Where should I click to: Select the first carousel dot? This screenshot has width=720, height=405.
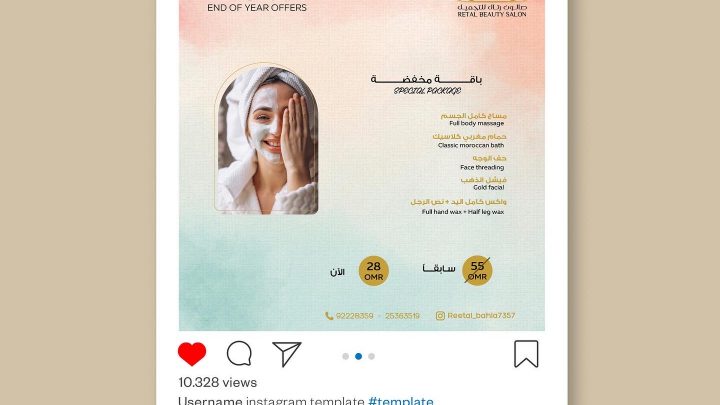point(345,356)
